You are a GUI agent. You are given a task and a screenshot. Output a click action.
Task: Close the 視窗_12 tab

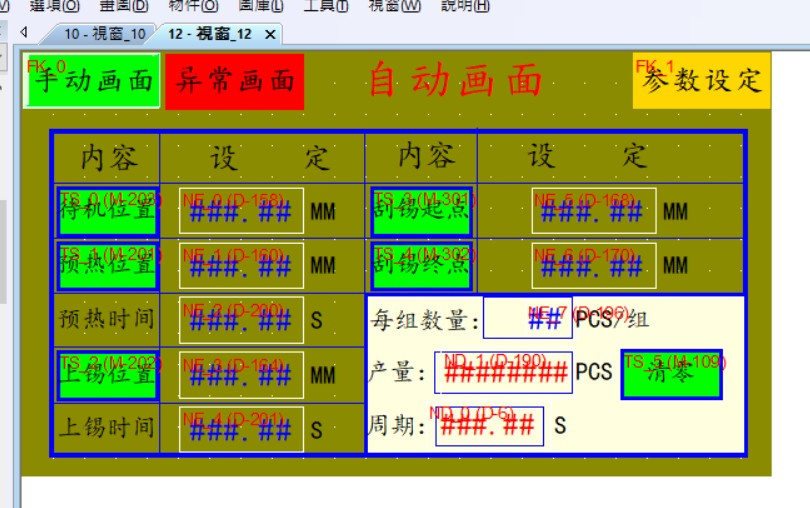[x=270, y=34]
